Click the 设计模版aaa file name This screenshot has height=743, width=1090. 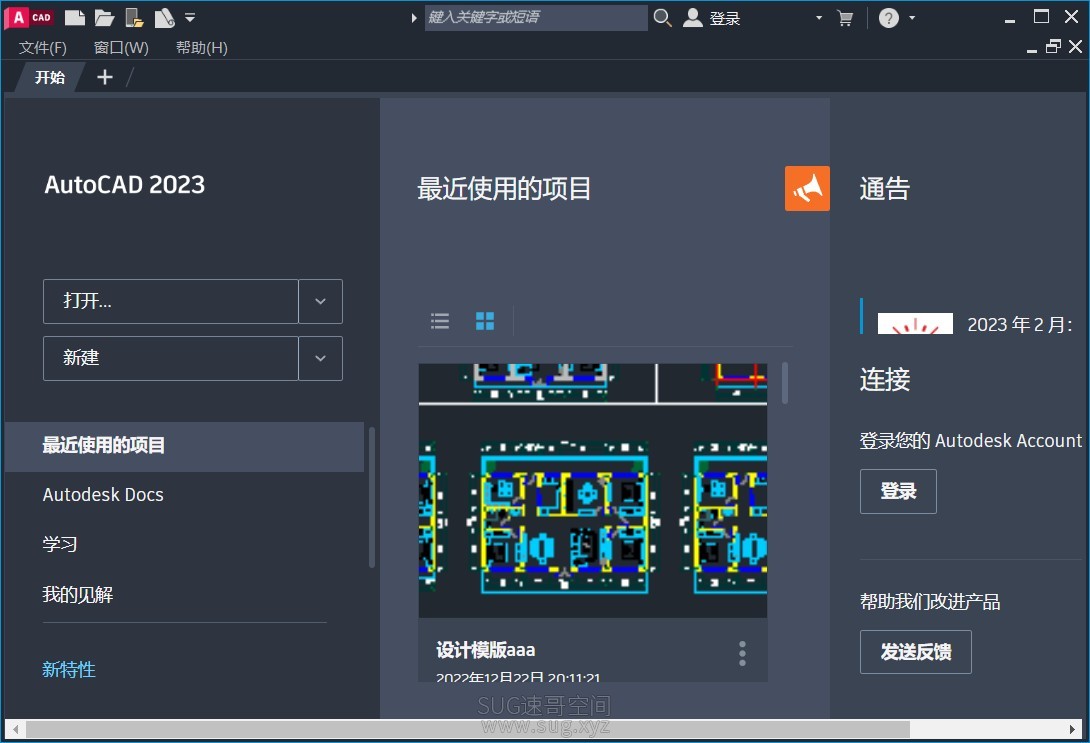click(x=486, y=650)
